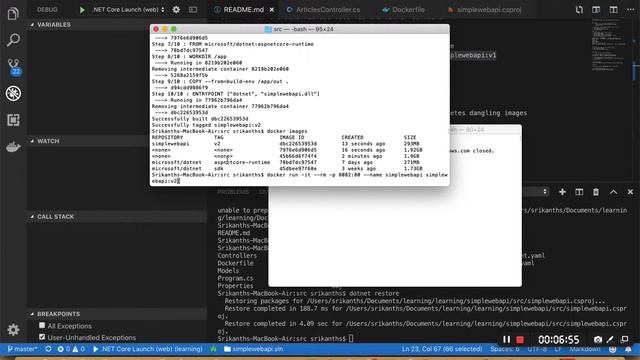
Task: Close the README.md tab
Action: (272, 9)
